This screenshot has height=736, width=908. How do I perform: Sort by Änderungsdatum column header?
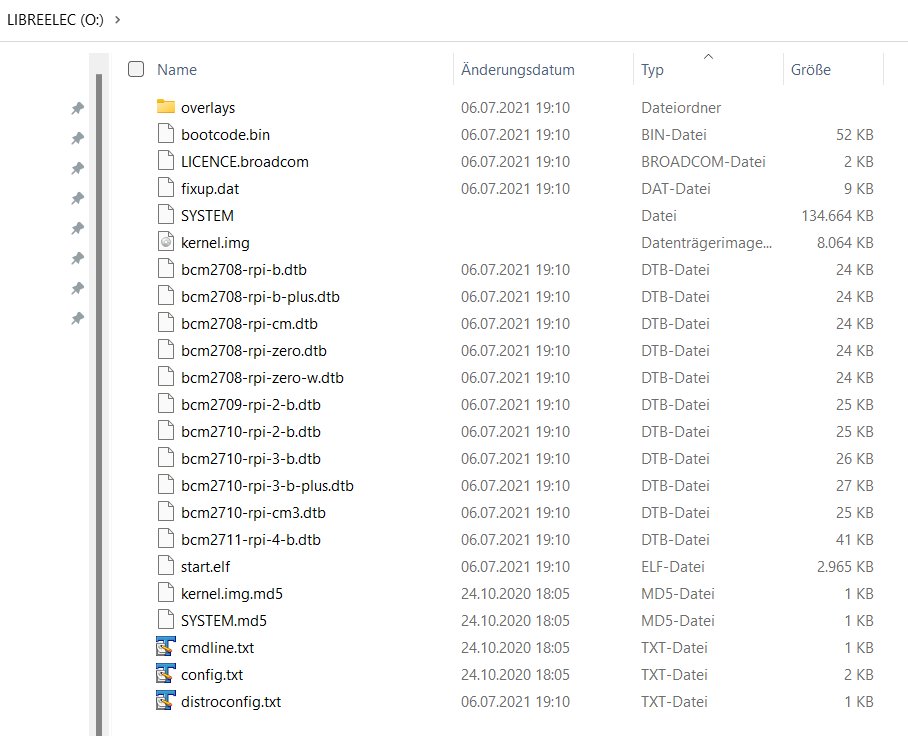click(x=518, y=69)
